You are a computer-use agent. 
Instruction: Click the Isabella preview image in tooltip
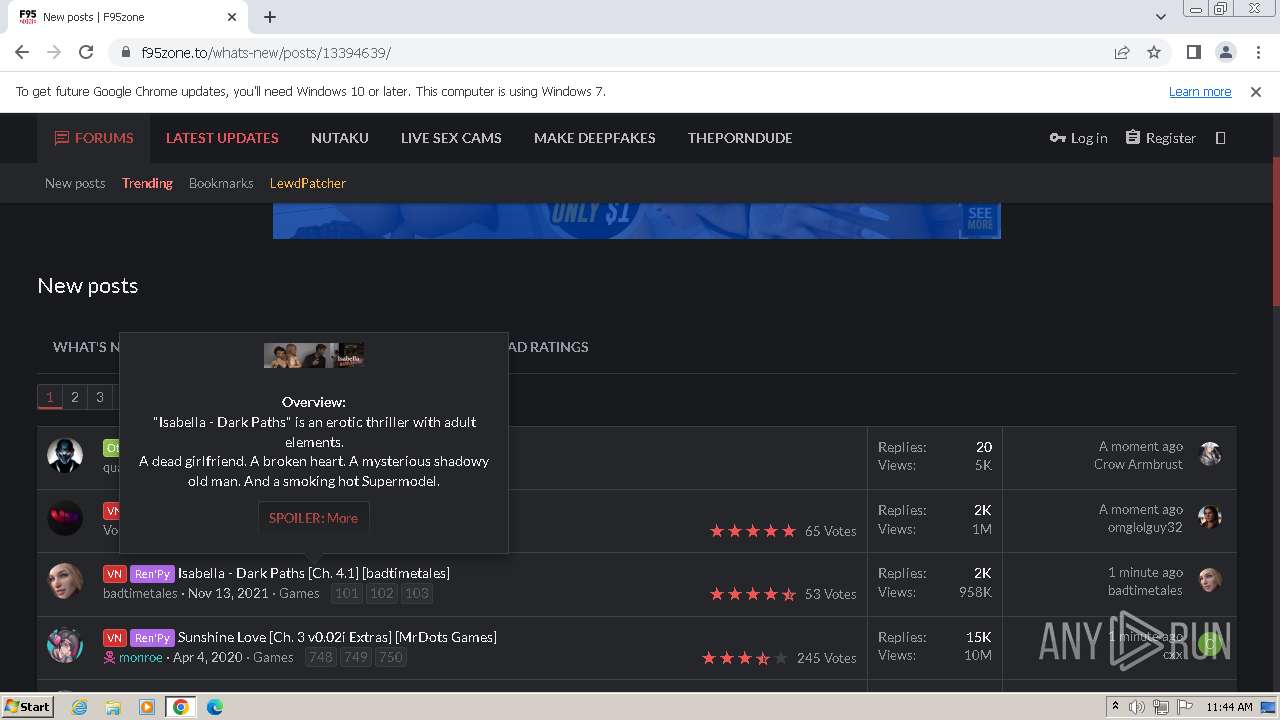pyautogui.click(x=314, y=355)
